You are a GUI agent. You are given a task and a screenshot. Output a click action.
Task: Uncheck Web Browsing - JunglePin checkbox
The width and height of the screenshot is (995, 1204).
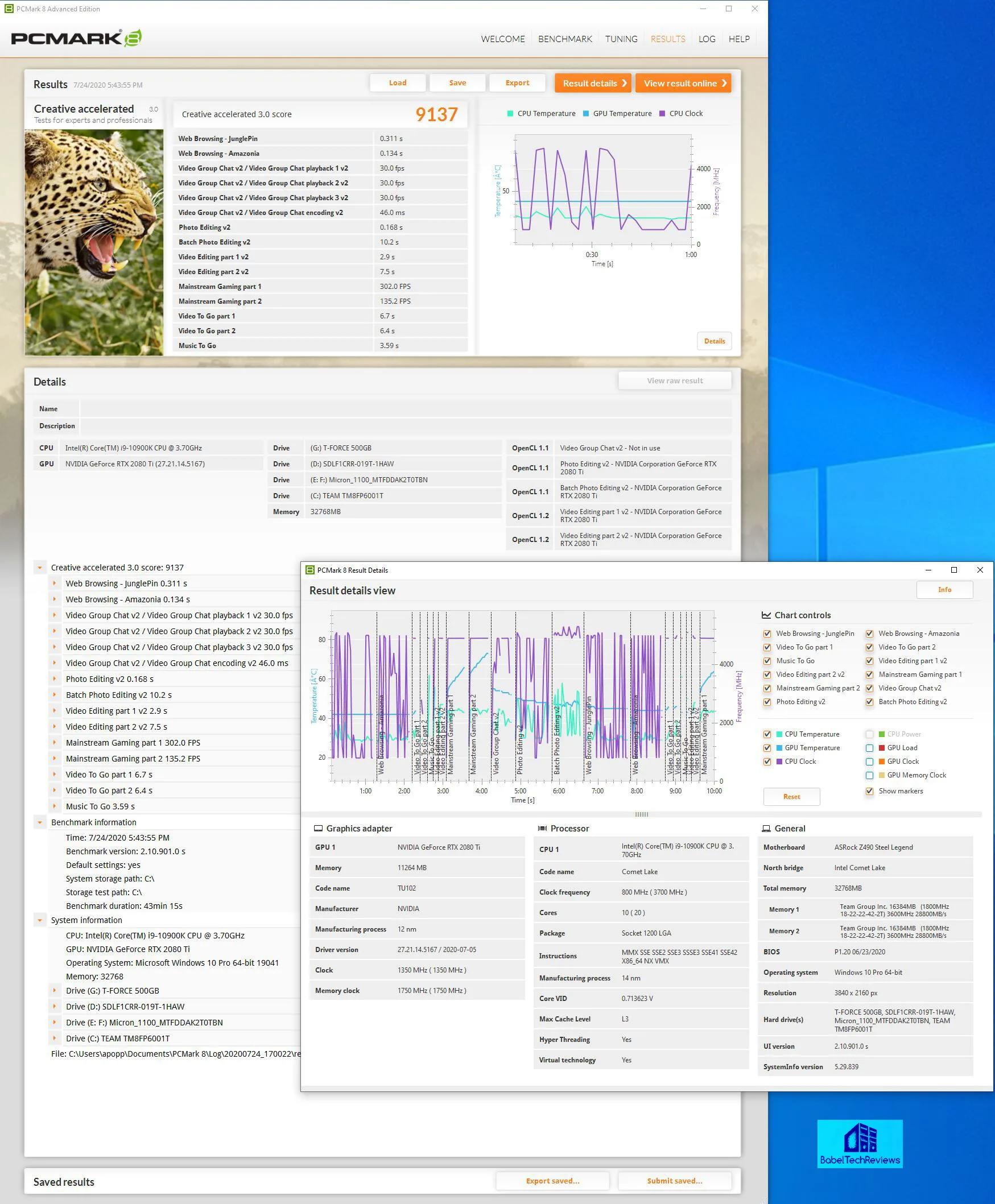(x=767, y=634)
